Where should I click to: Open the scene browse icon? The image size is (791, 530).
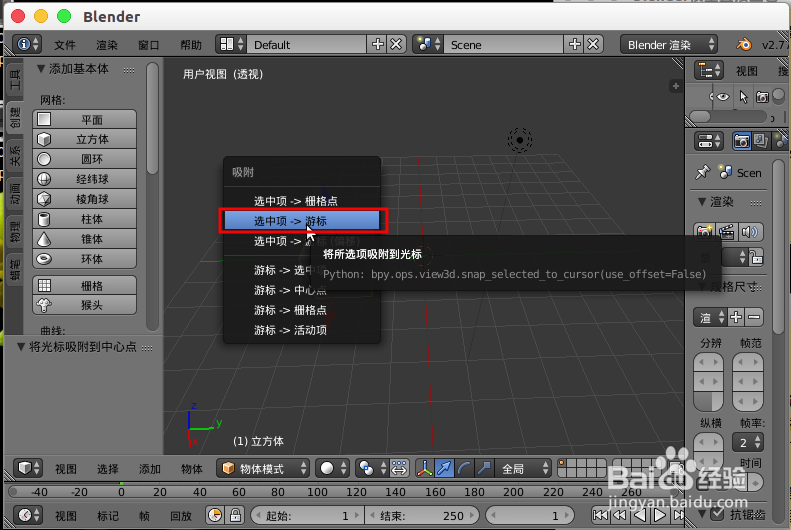pyautogui.click(x=428, y=44)
